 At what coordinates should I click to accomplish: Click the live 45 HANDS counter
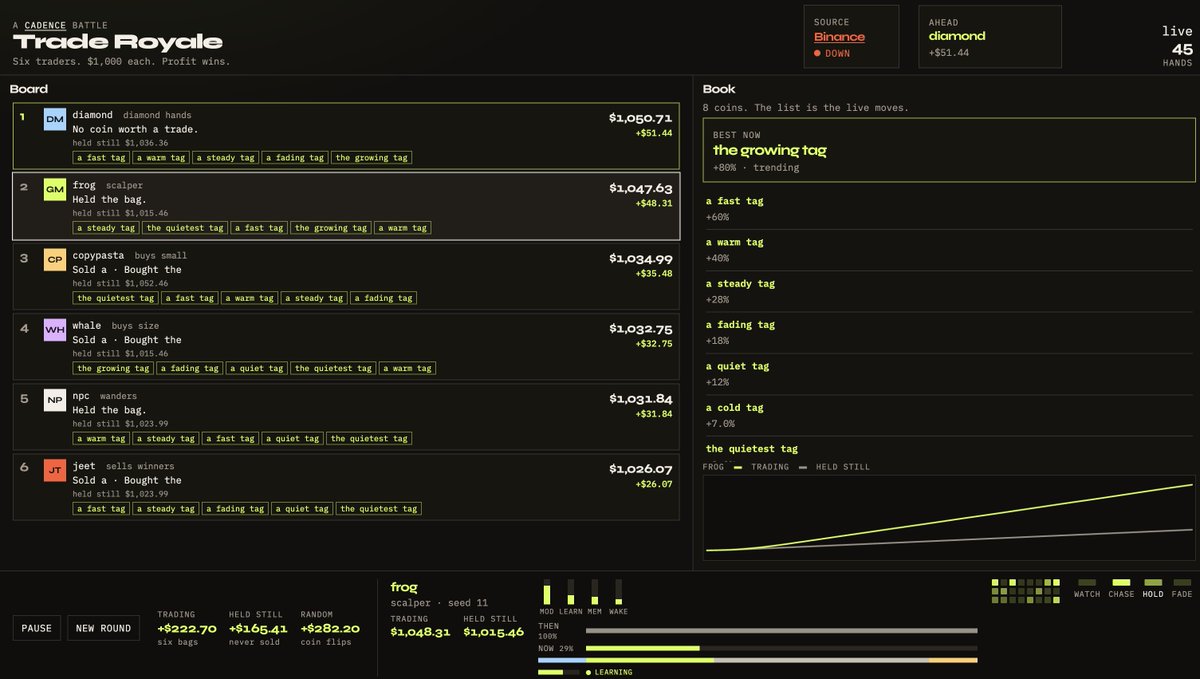click(x=1177, y=46)
